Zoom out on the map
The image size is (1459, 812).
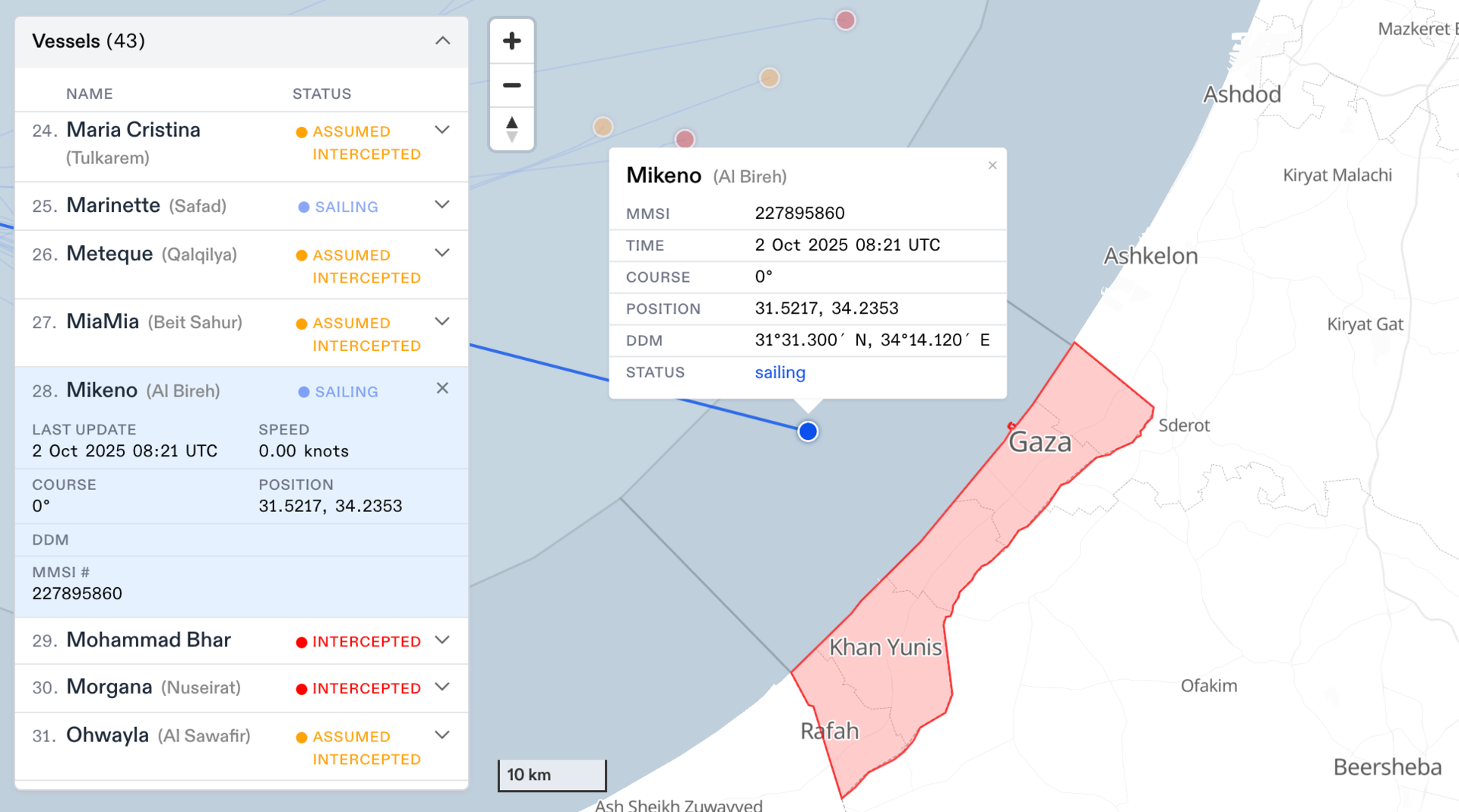tap(511, 85)
